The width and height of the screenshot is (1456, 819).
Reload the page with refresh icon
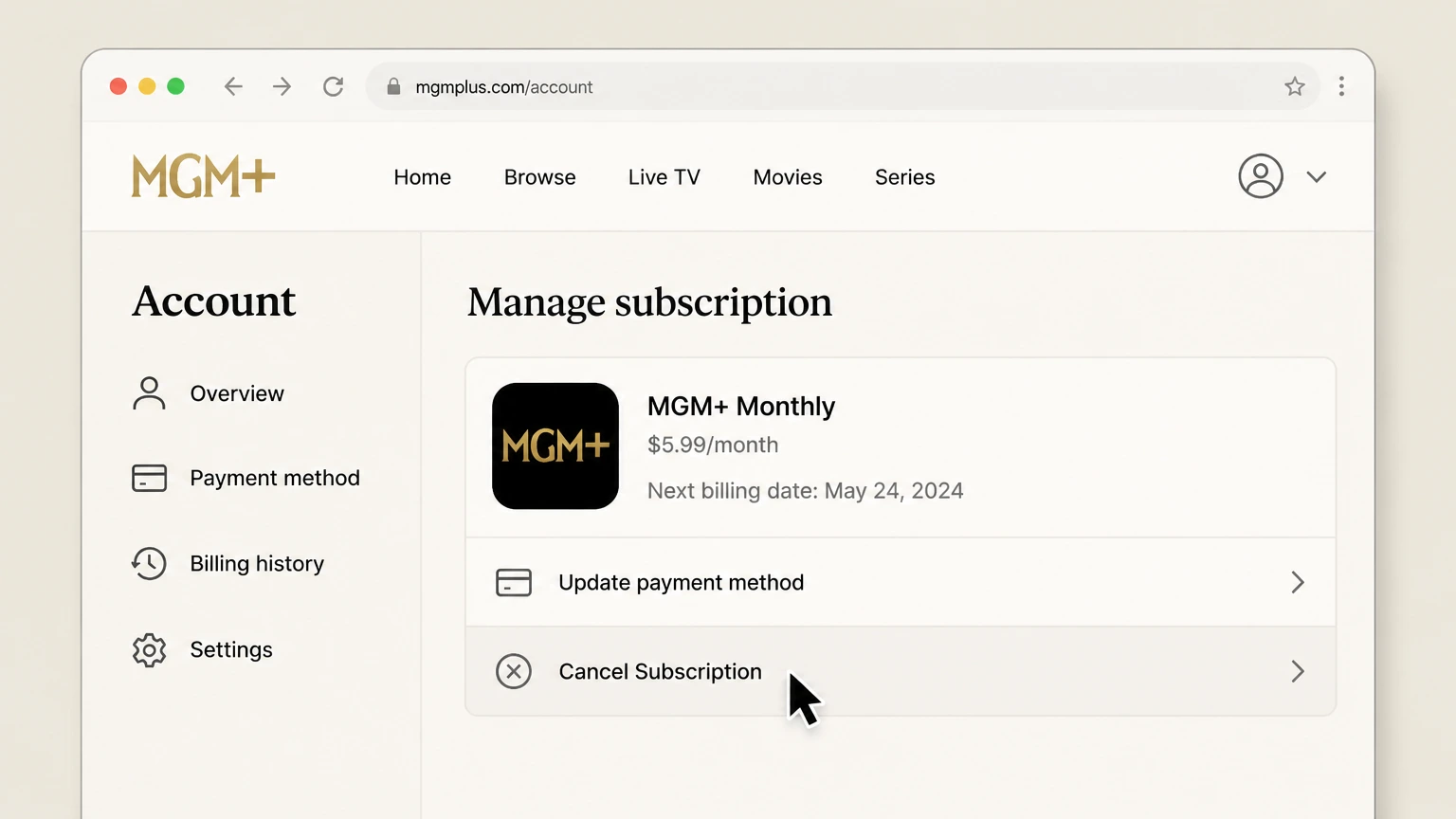point(333,87)
